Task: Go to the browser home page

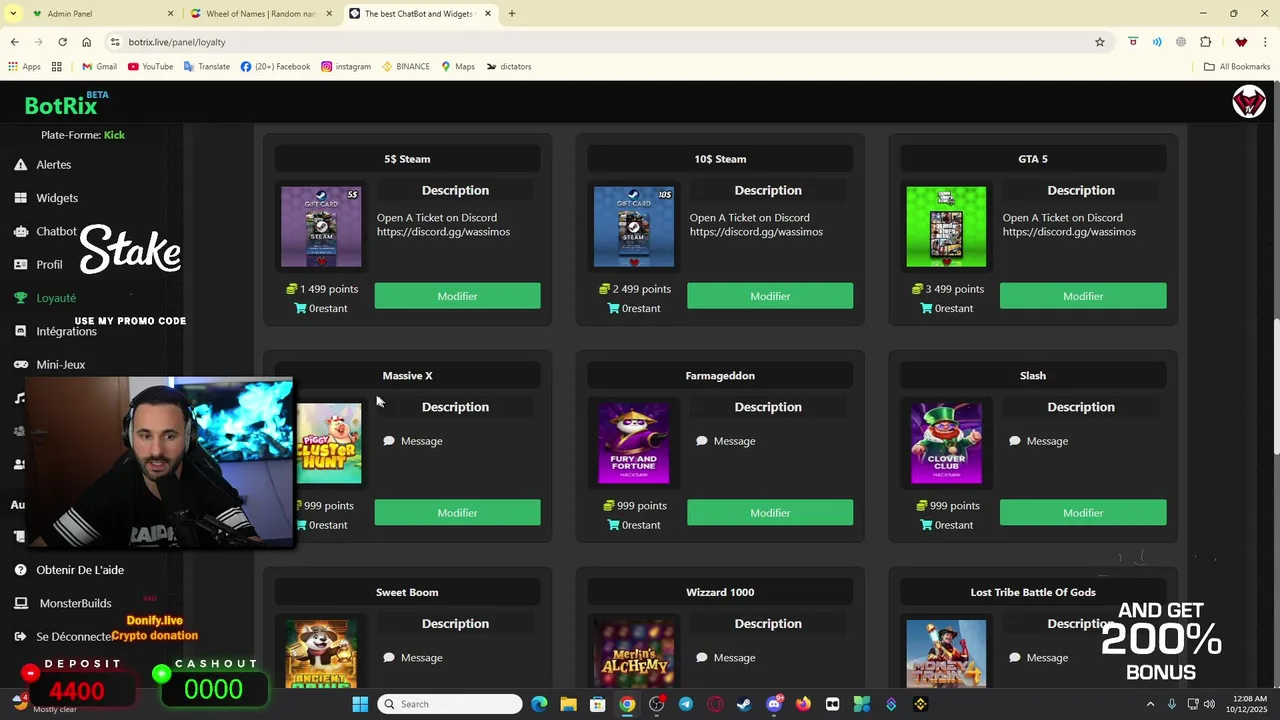Action: [86, 42]
